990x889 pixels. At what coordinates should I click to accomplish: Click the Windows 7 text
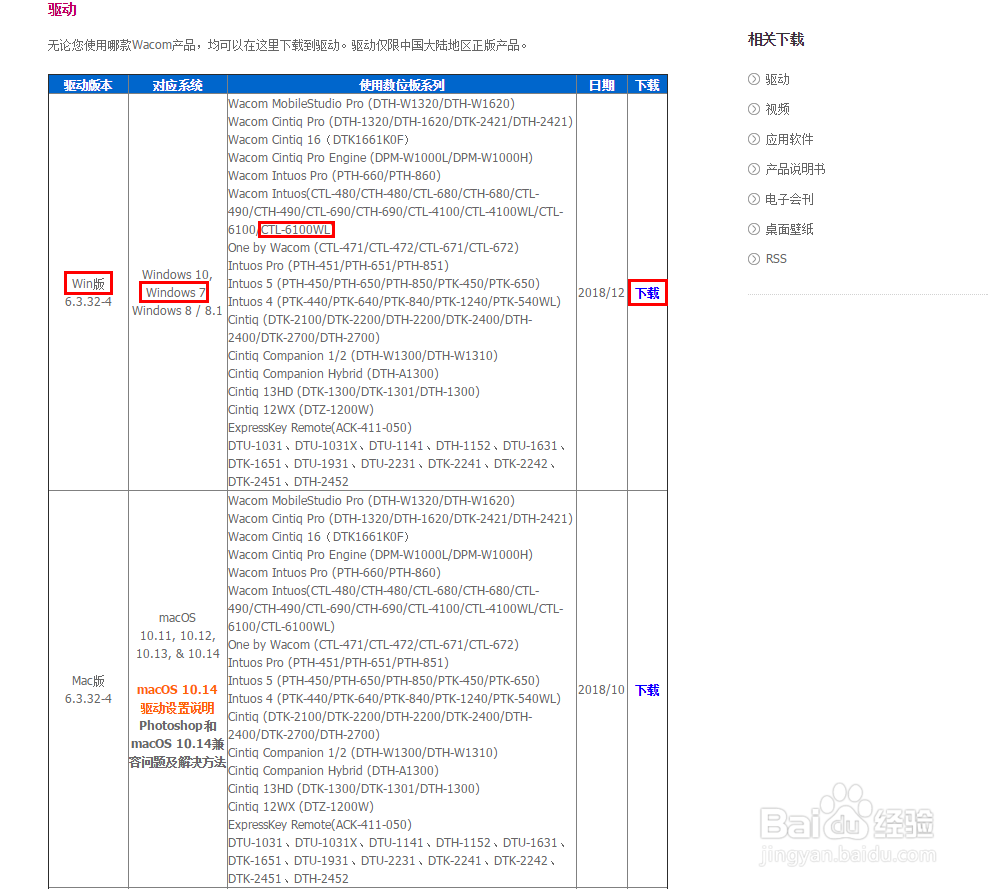pyautogui.click(x=175, y=292)
